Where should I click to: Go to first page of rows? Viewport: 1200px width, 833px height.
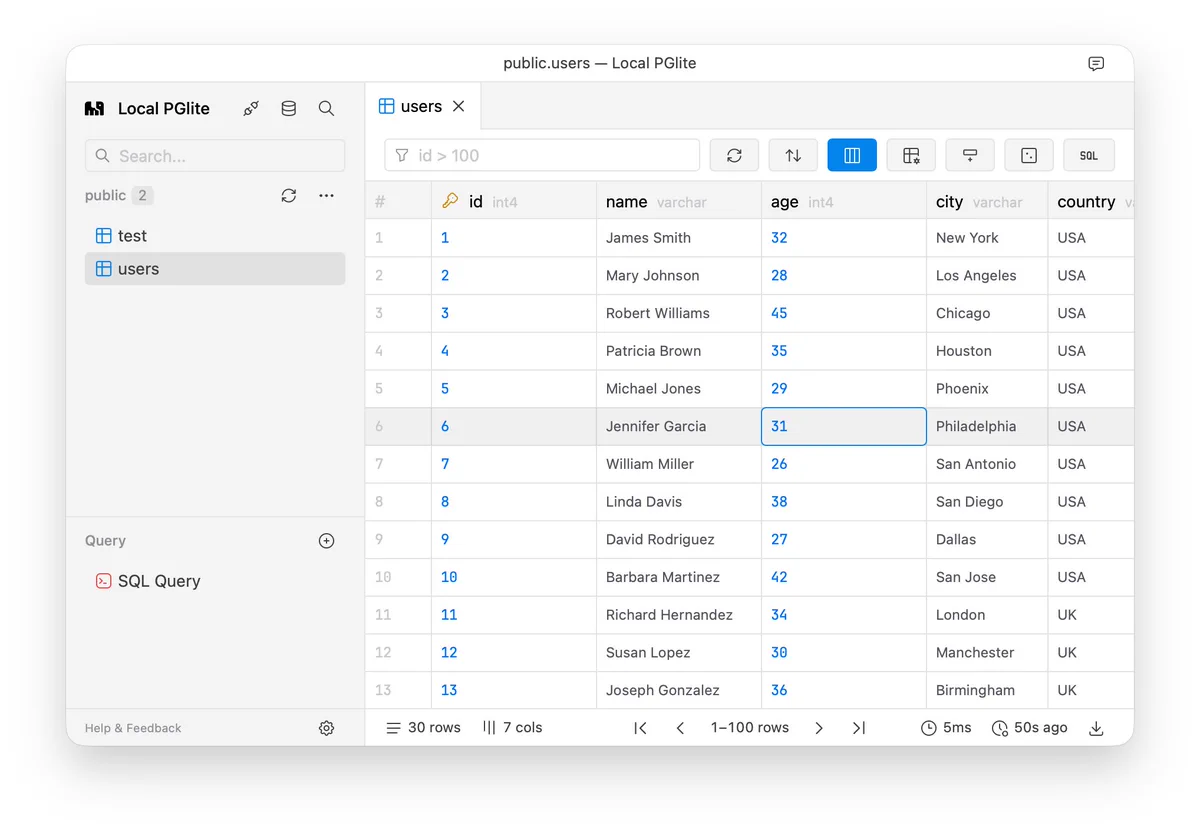click(x=640, y=728)
